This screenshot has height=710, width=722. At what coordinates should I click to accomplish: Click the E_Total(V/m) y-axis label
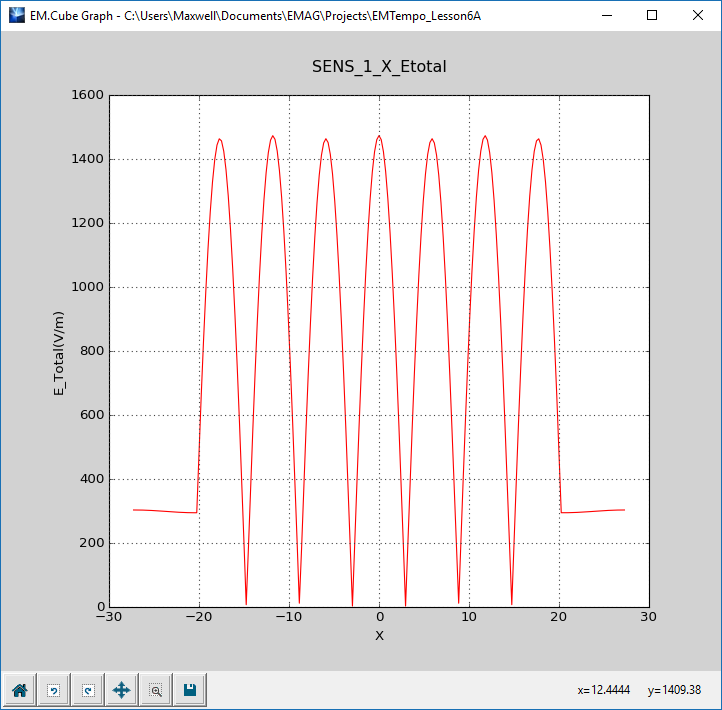59,351
